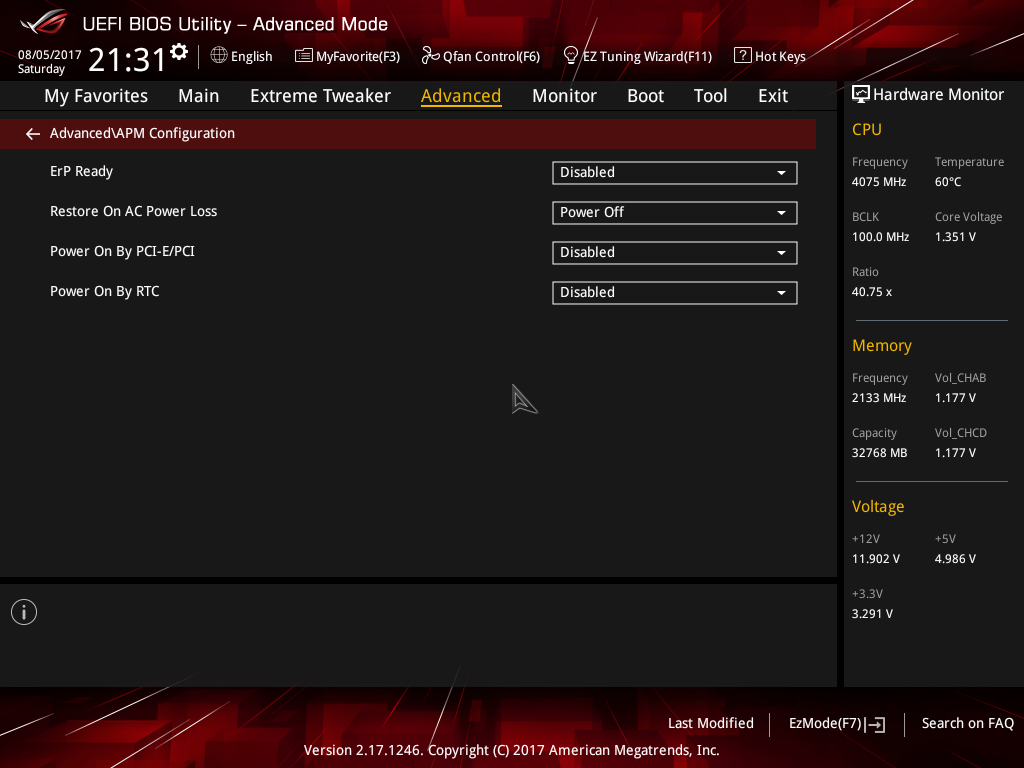
Task: Click the info icon in help panel
Action: [24, 612]
